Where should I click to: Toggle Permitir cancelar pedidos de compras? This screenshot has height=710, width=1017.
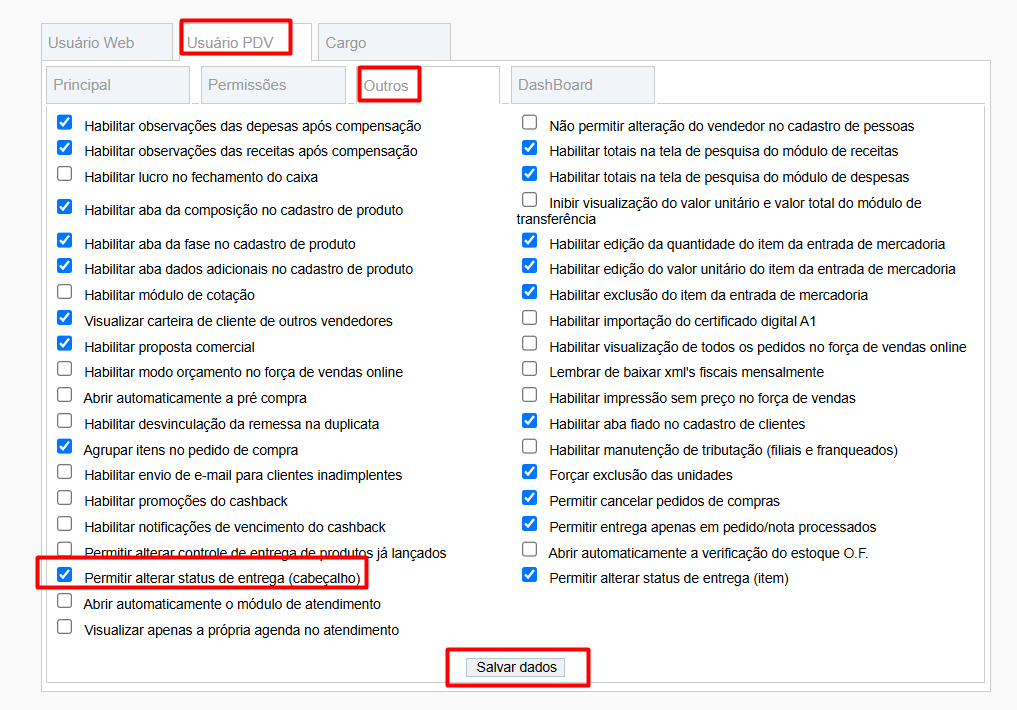click(x=529, y=497)
